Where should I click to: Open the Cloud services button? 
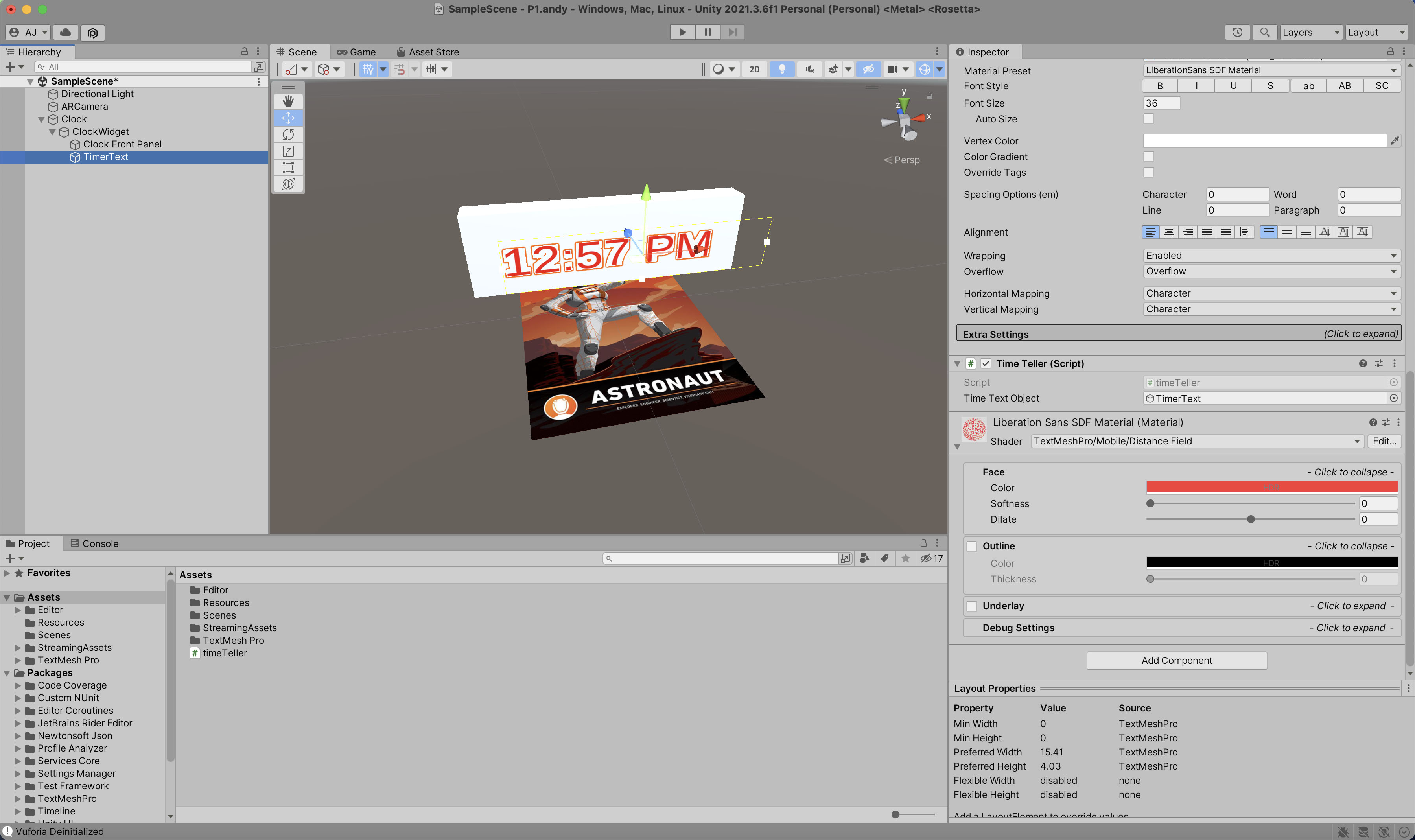click(66, 32)
